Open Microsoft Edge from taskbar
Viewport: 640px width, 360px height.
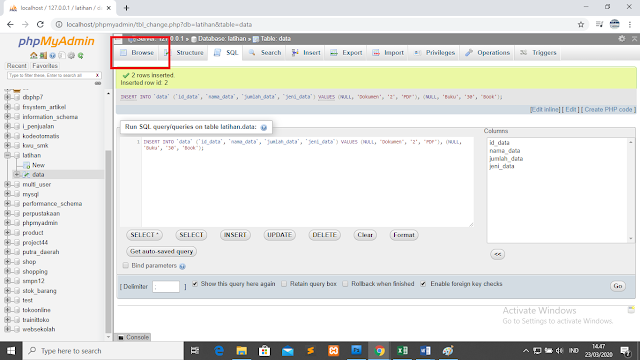click(219, 351)
